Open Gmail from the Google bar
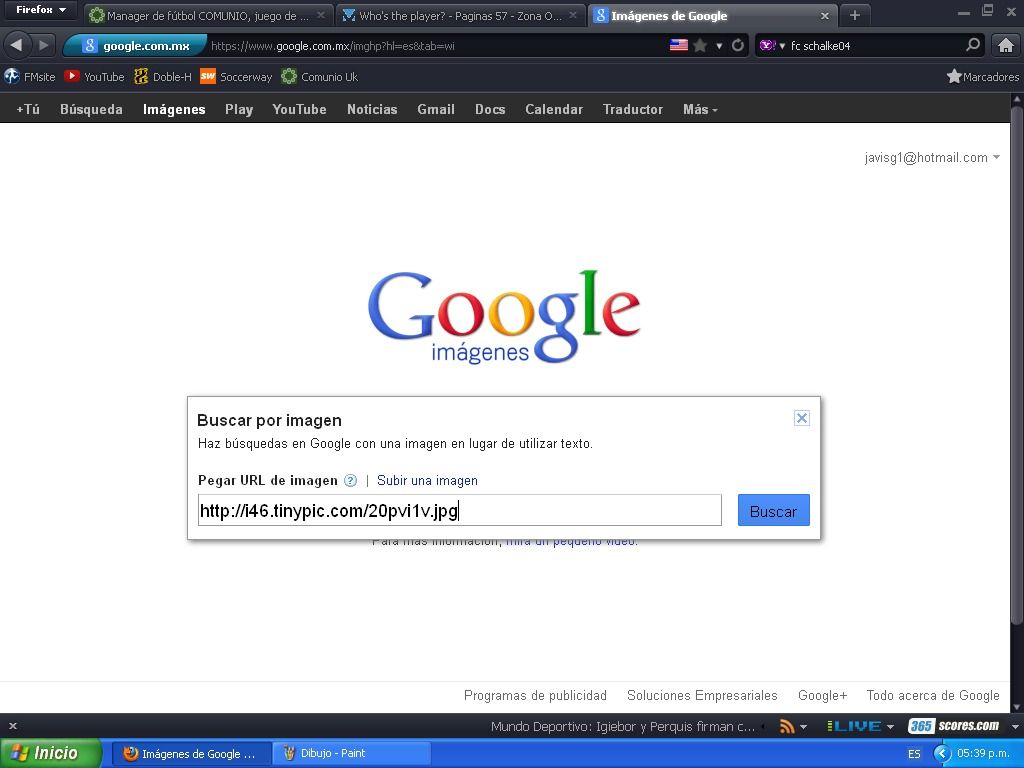Screen dimensions: 1024x768 pos(436,110)
